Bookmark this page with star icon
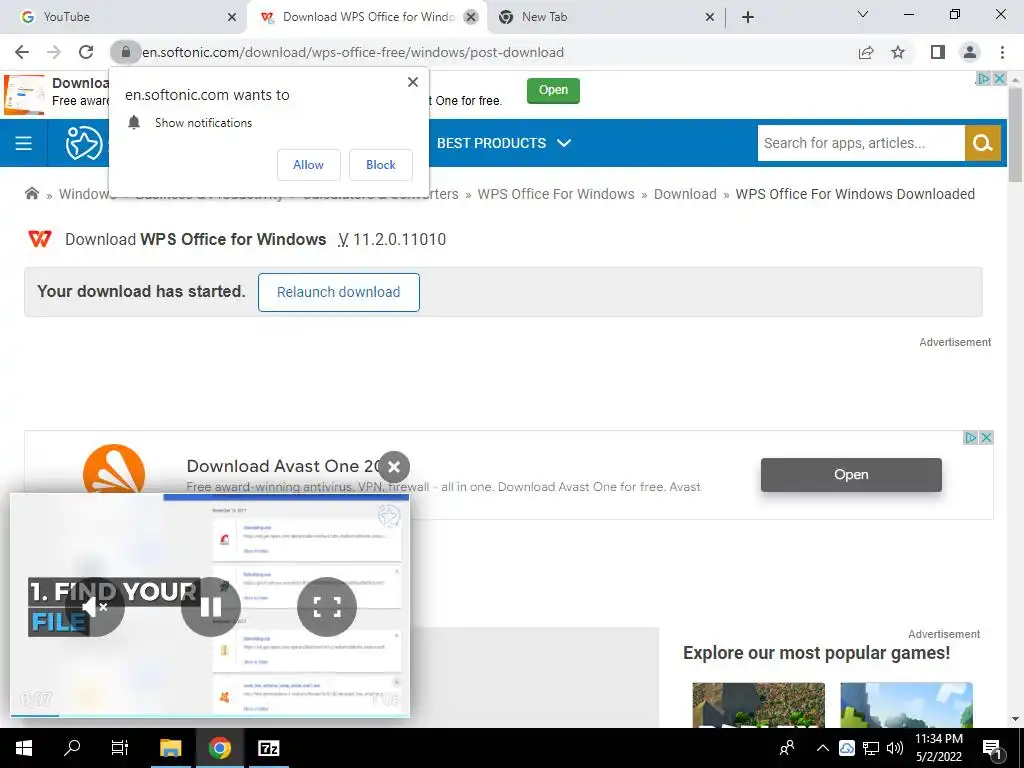The width and height of the screenshot is (1024, 768). (x=898, y=52)
